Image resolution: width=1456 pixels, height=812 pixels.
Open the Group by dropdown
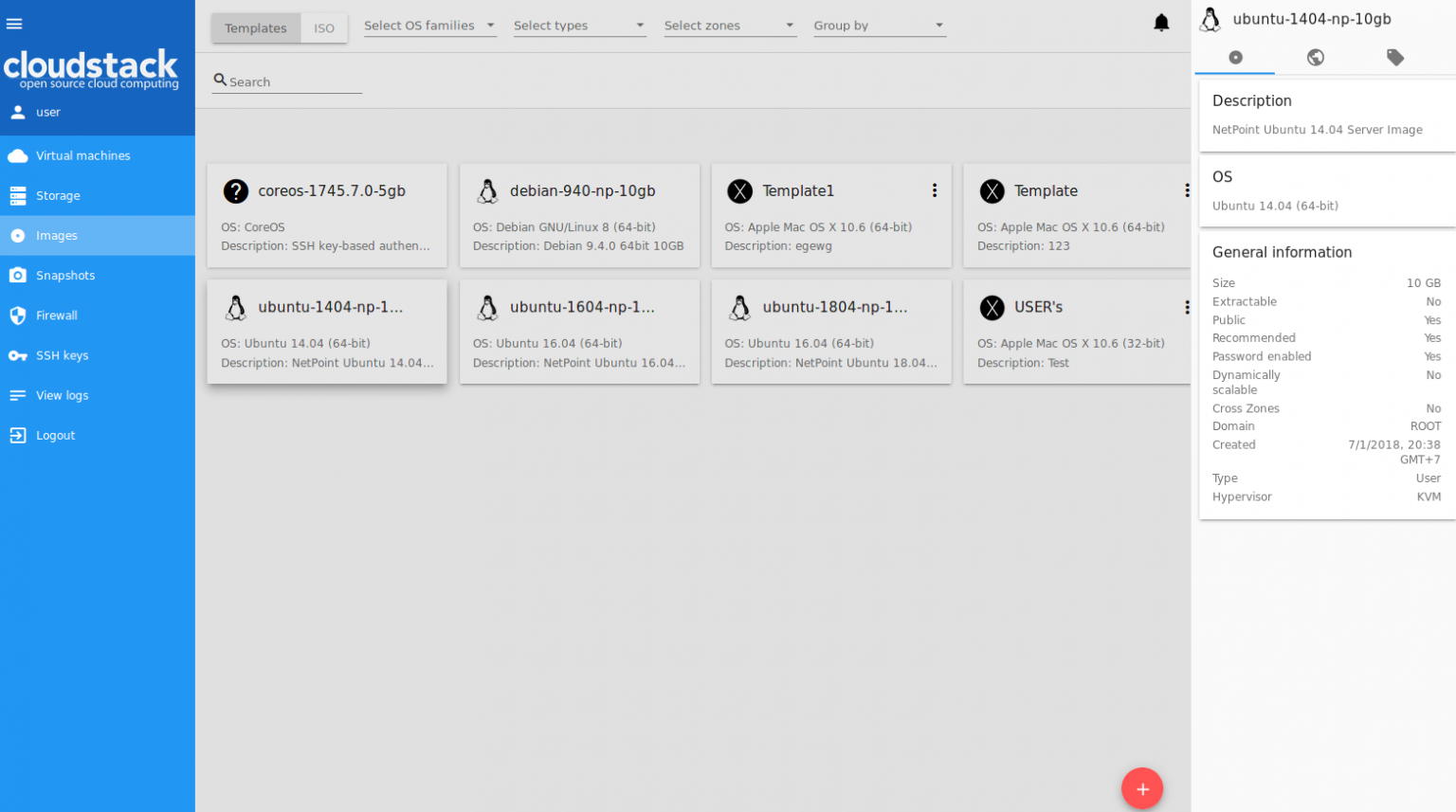(878, 26)
